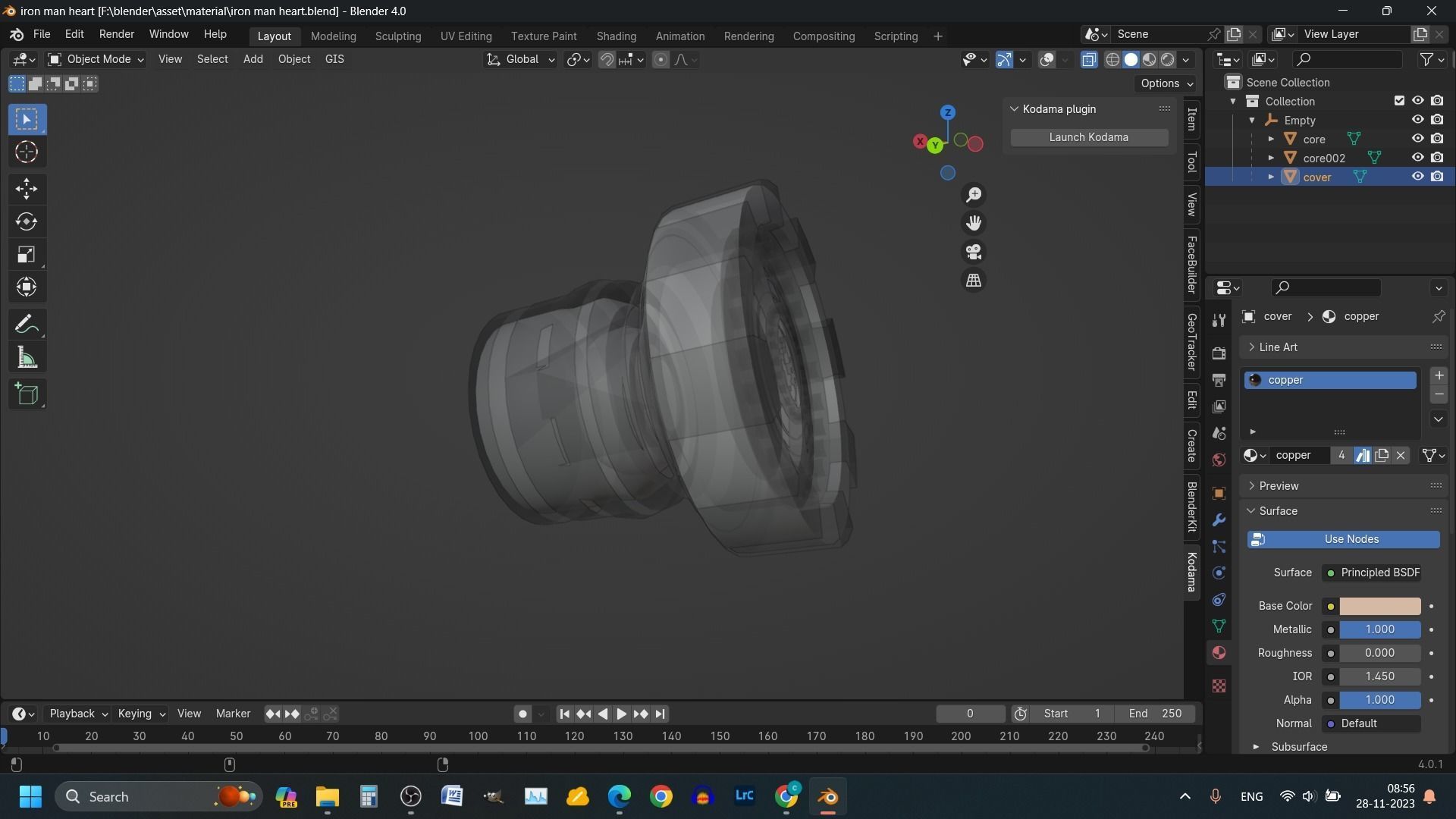Hide the cover object in viewport

click(x=1417, y=177)
